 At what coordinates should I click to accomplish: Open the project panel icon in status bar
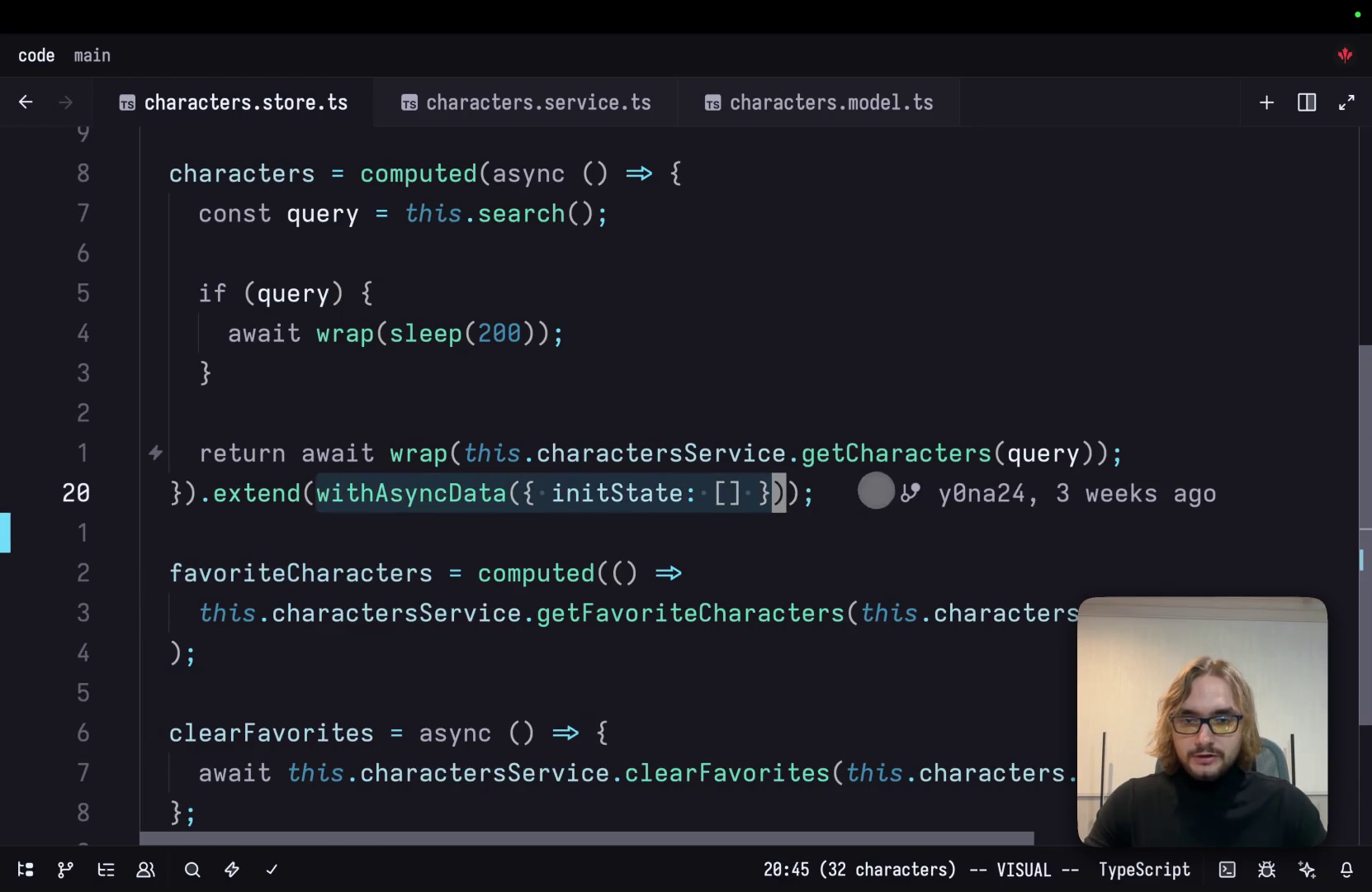tap(26, 870)
